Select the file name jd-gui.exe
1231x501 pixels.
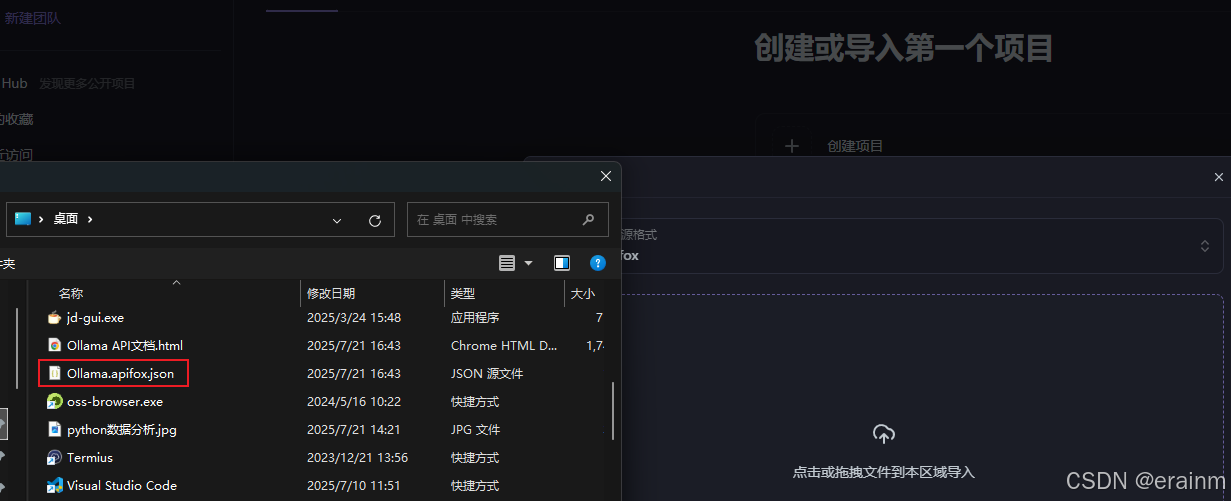click(x=95, y=317)
